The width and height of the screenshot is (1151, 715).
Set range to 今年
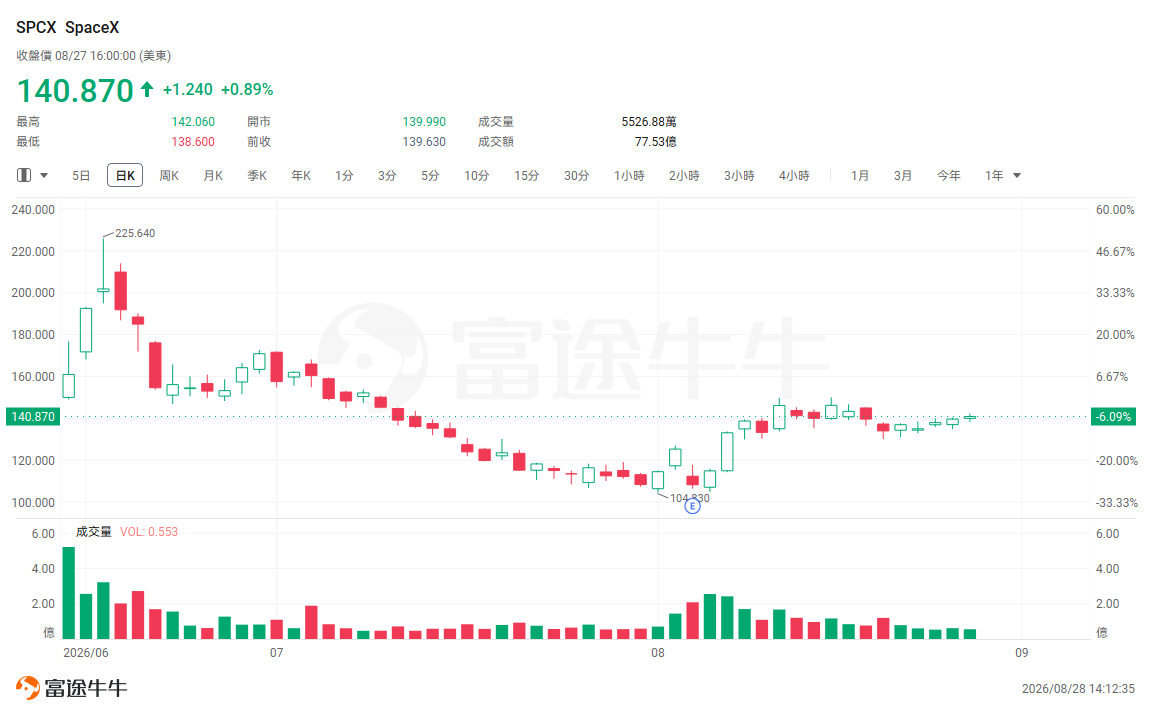(948, 175)
